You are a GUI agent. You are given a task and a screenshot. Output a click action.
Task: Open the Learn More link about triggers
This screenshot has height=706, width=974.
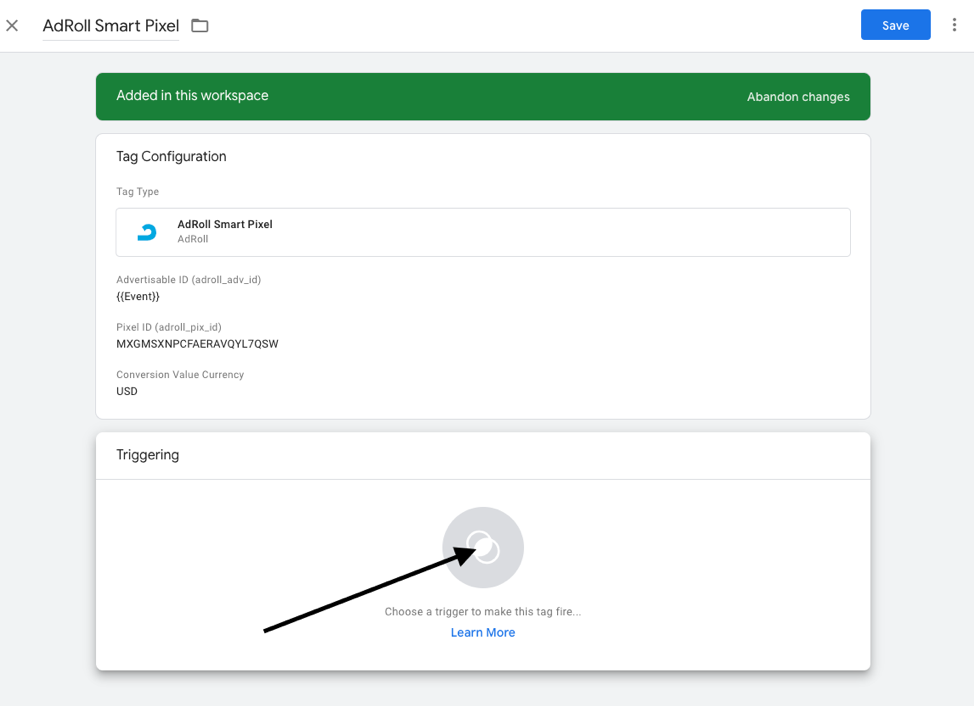point(483,632)
